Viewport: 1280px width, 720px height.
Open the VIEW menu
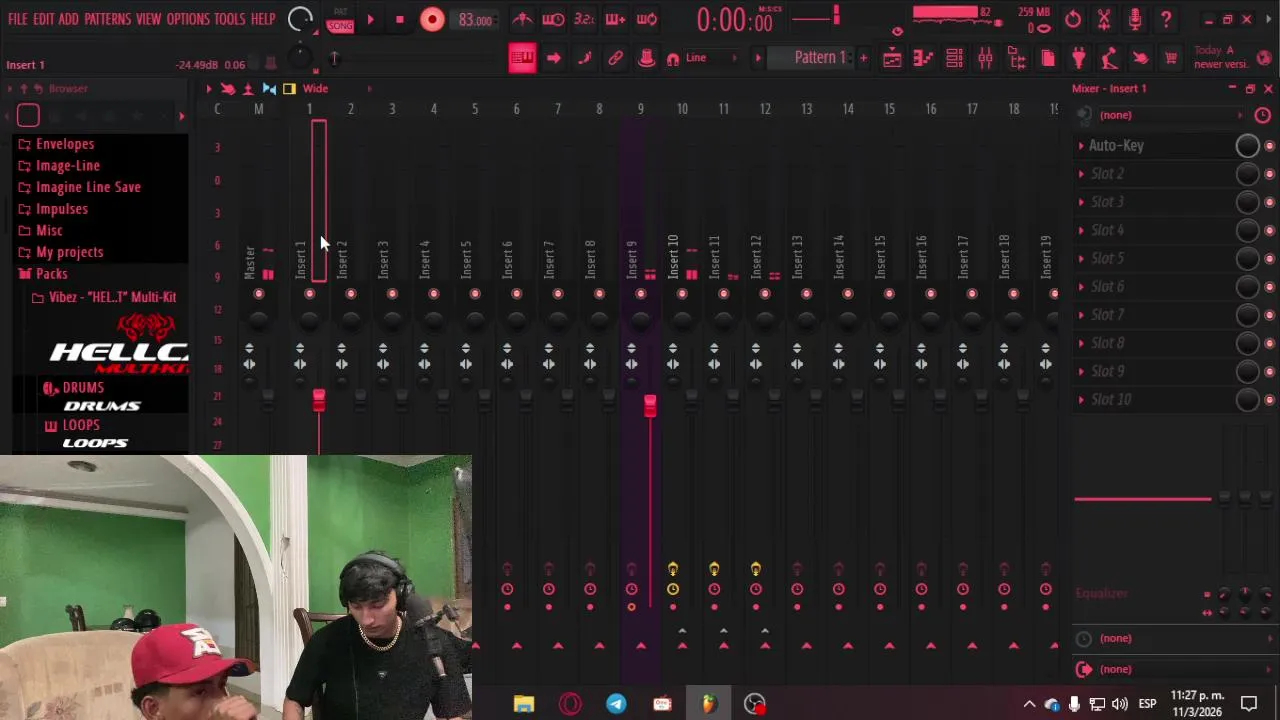(x=148, y=19)
